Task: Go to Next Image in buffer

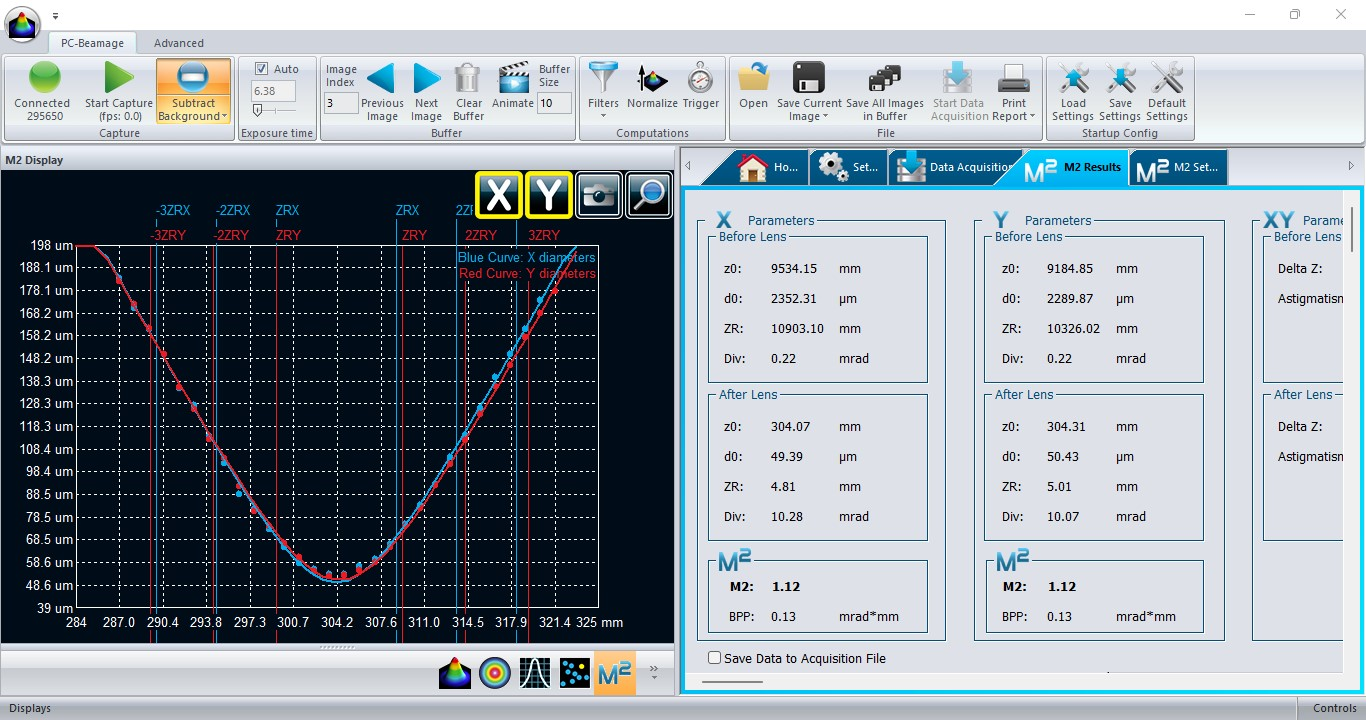Action: click(427, 78)
